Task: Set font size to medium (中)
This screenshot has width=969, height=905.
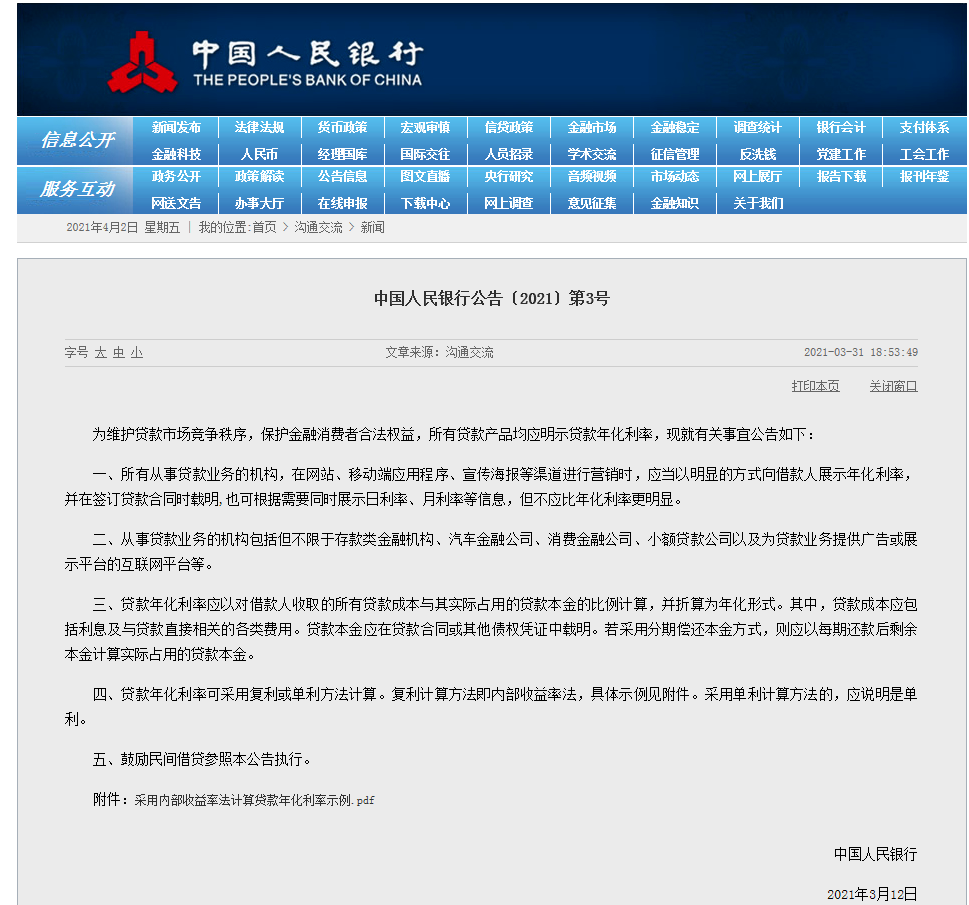Action: point(119,352)
